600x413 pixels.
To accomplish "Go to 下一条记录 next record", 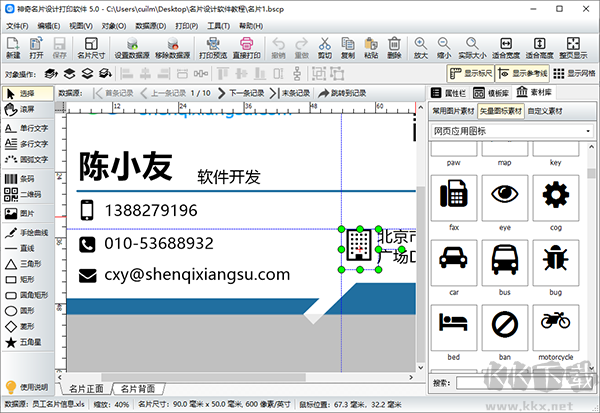I will click(x=241, y=93).
